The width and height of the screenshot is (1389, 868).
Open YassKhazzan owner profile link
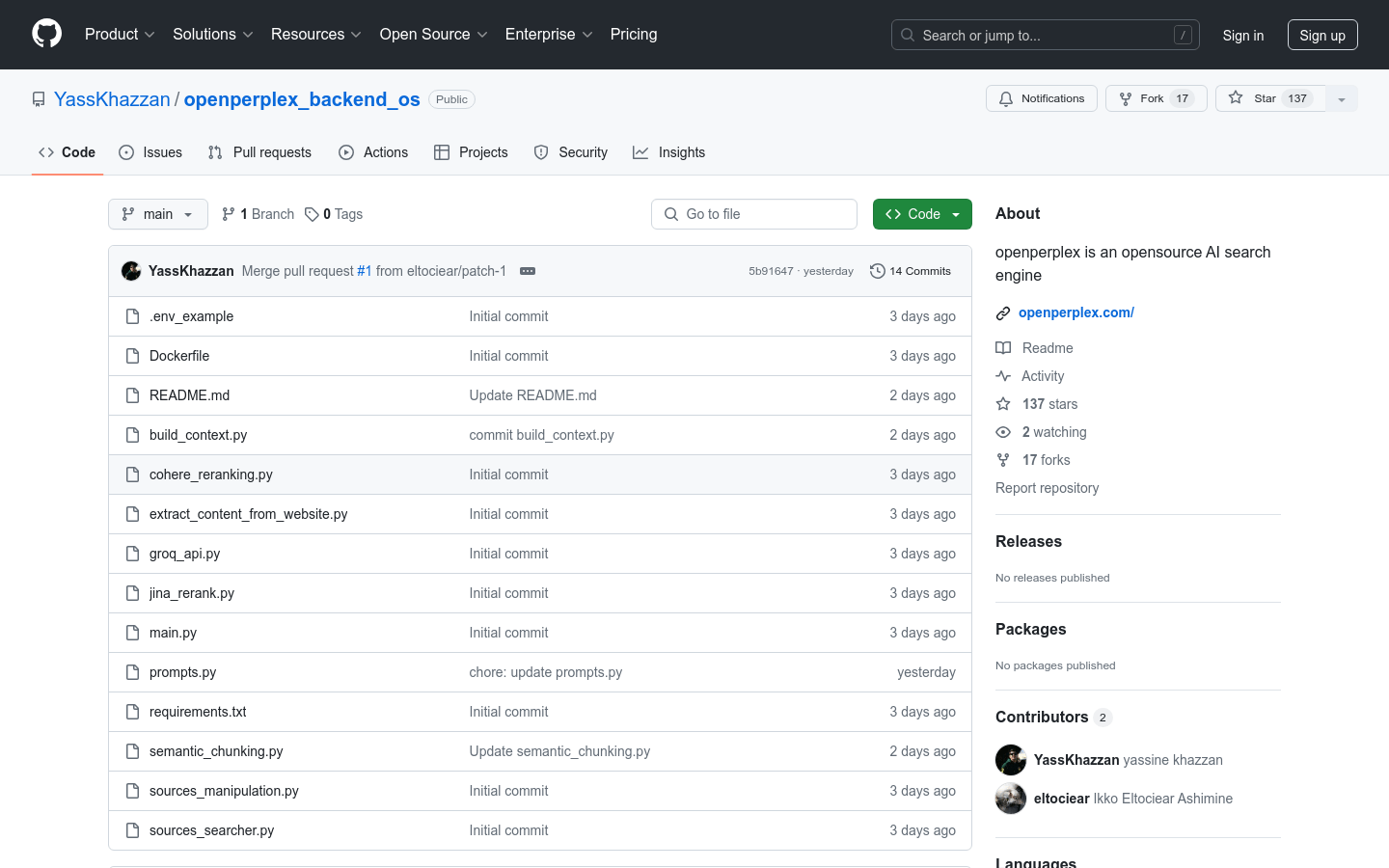[x=112, y=99]
